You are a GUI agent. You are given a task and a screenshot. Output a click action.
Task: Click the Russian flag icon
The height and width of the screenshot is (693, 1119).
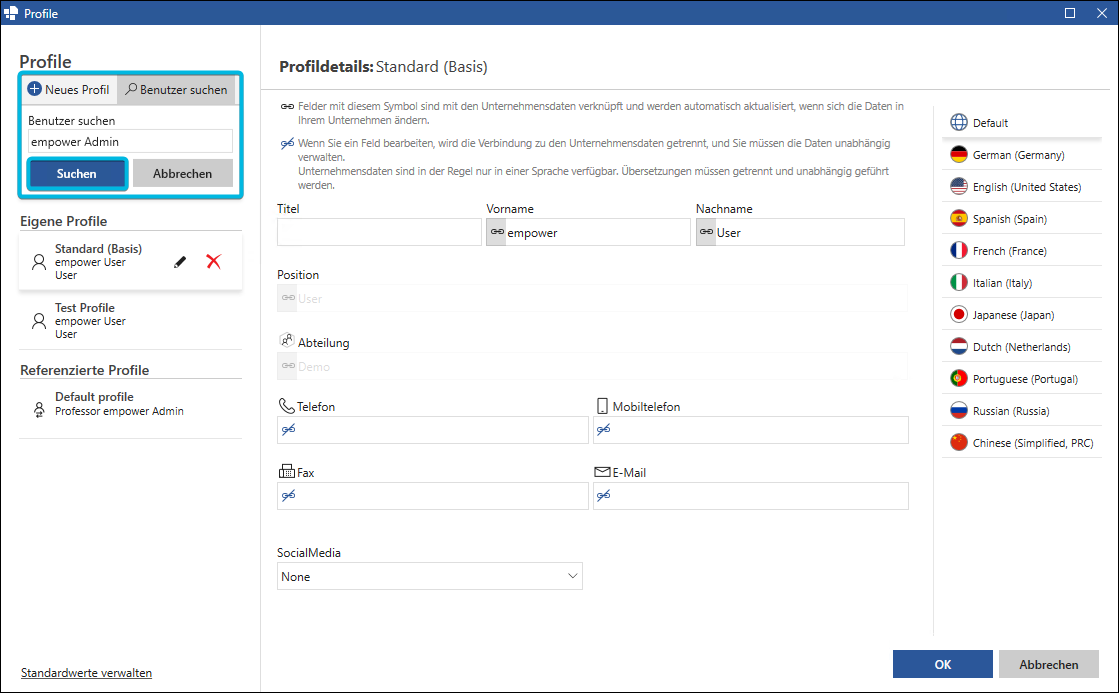click(x=959, y=410)
